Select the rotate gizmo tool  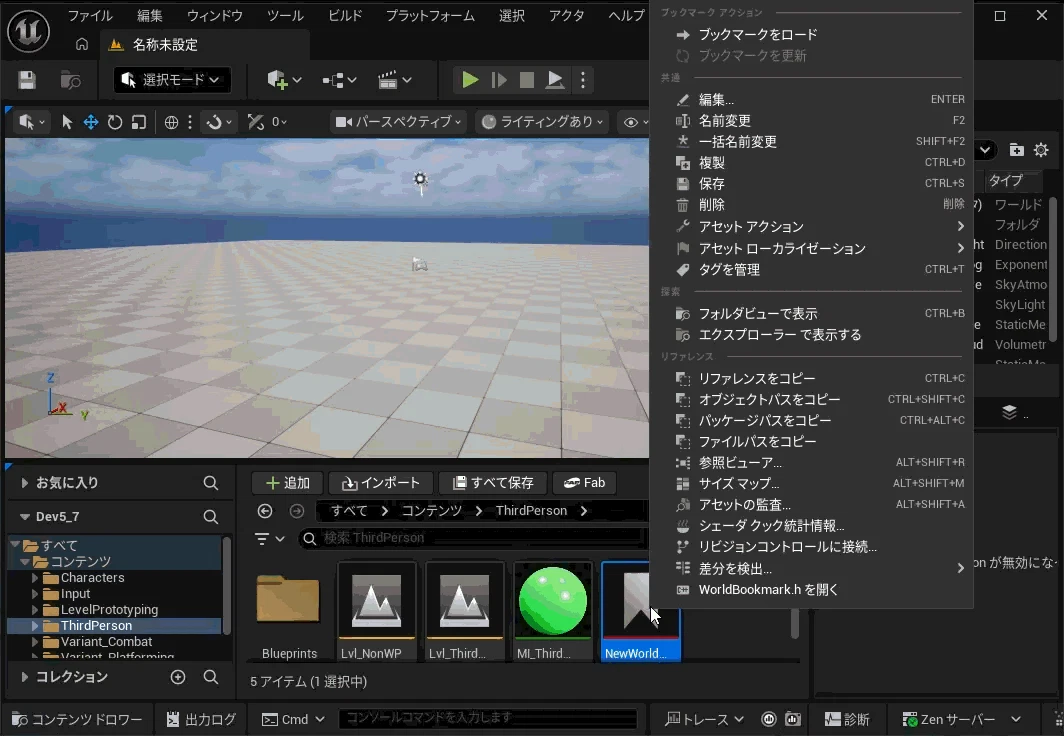coord(115,122)
